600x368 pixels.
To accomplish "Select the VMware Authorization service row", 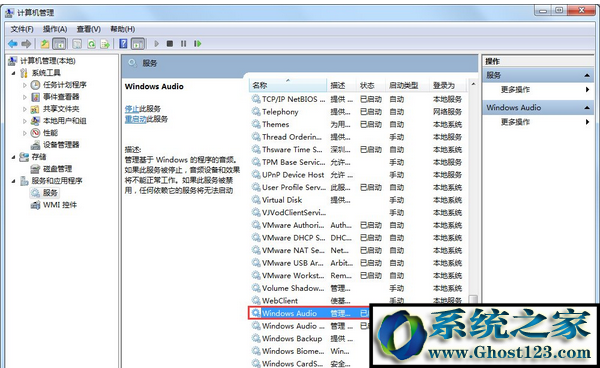I will [x=359, y=225].
